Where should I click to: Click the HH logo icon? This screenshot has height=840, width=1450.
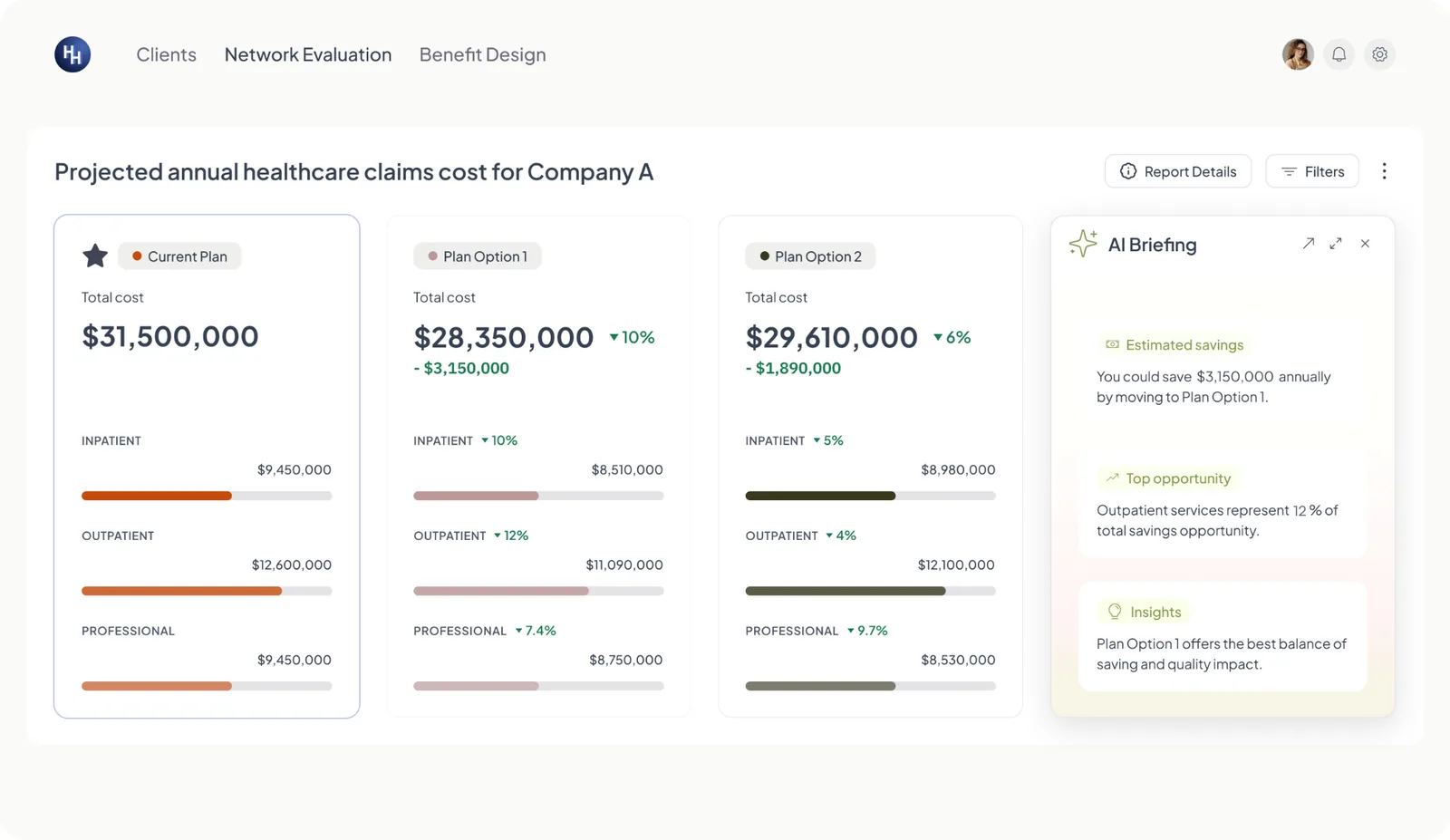point(72,54)
